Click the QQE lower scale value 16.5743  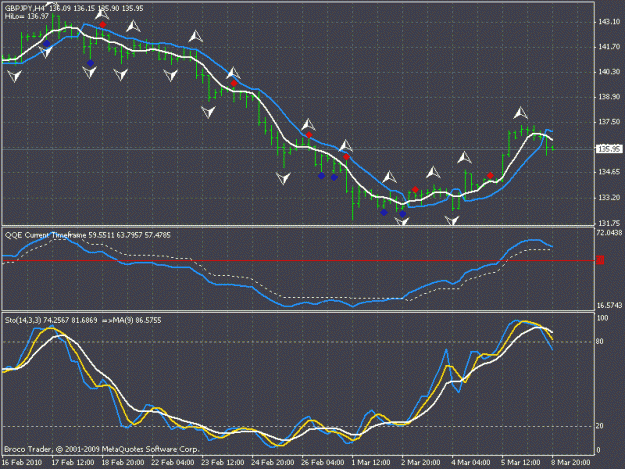point(609,306)
